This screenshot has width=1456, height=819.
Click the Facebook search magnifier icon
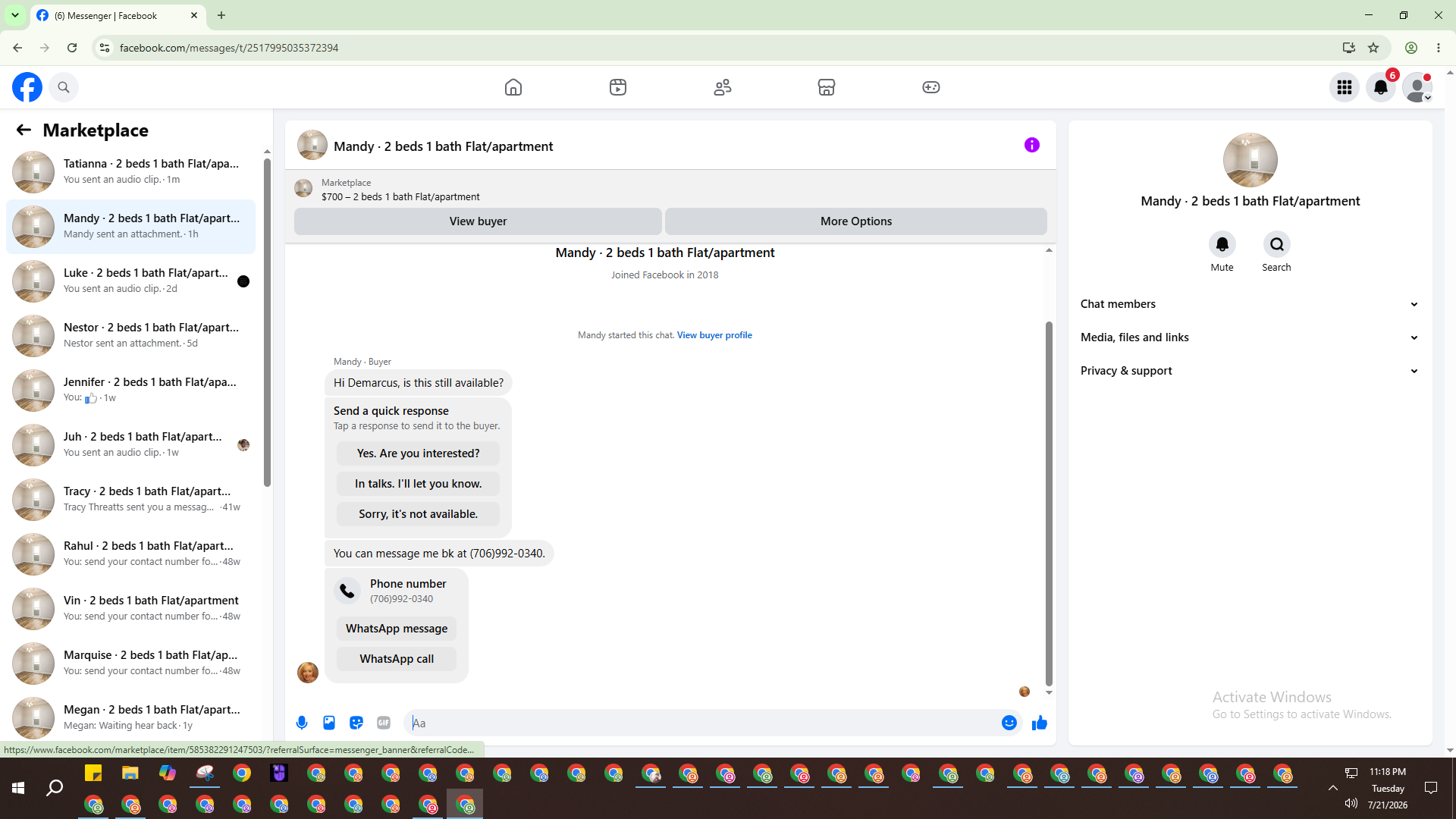64,87
